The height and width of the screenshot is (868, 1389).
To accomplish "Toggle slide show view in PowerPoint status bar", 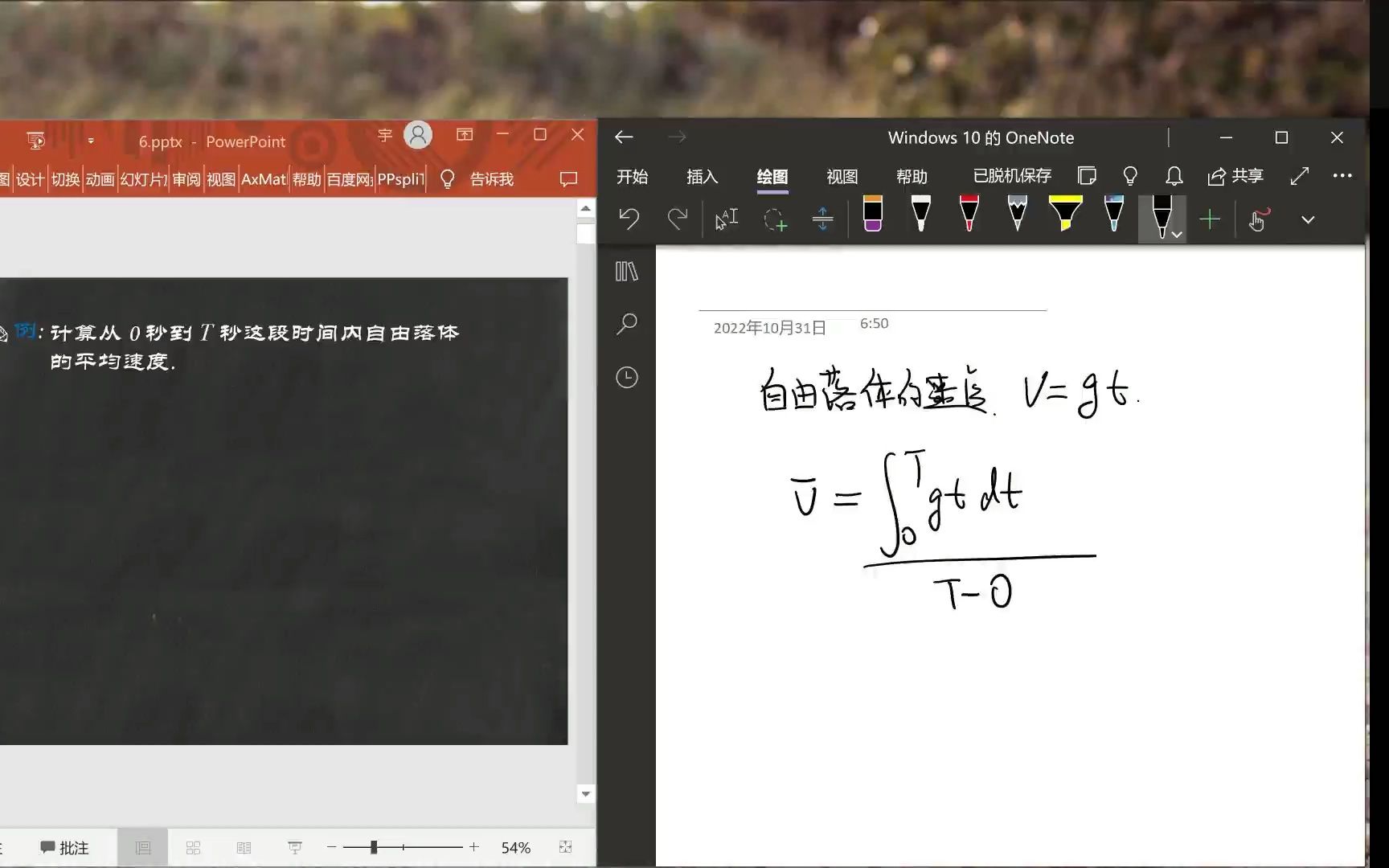I will click(295, 847).
